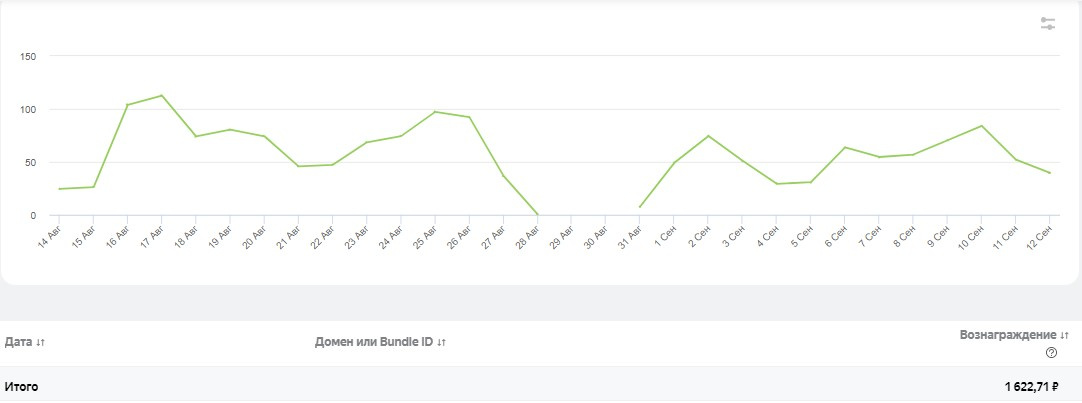Click the Домен или Bundle ID header text
This screenshot has width=1082, height=403.
[x=373, y=342]
